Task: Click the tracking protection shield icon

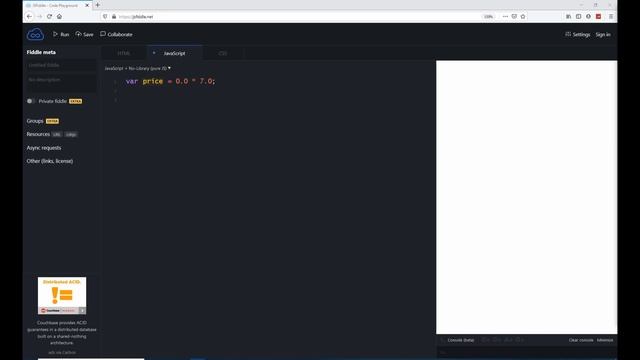Action: pos(105,16)
